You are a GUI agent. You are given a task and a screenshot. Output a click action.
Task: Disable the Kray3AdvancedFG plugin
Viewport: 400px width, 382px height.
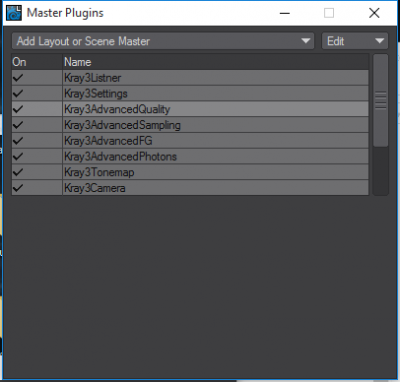tap(18, 141)
